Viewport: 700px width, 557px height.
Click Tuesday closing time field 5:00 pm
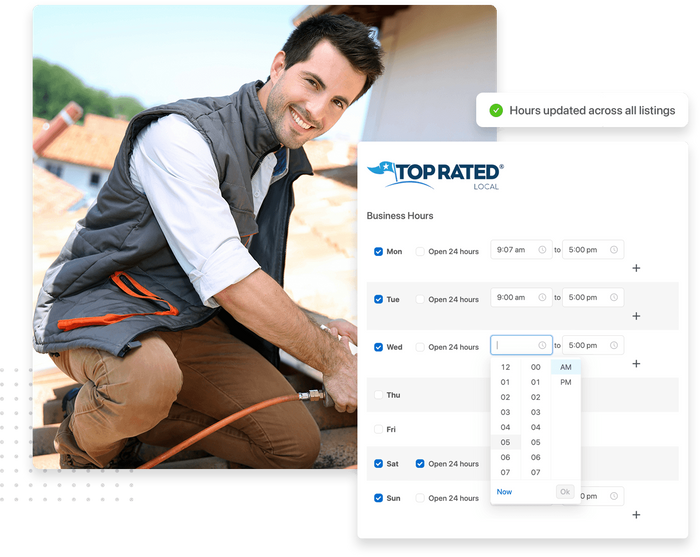tap(593, 297)
